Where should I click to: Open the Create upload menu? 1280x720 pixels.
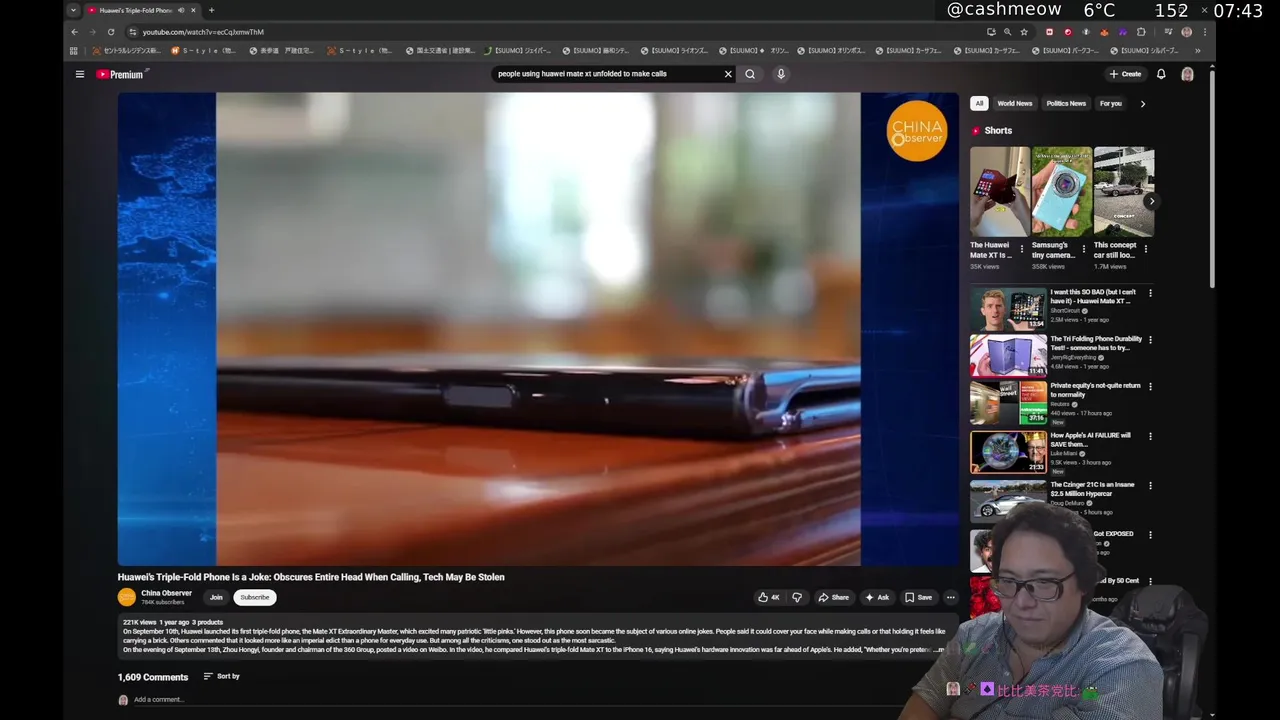(1125, 74)
